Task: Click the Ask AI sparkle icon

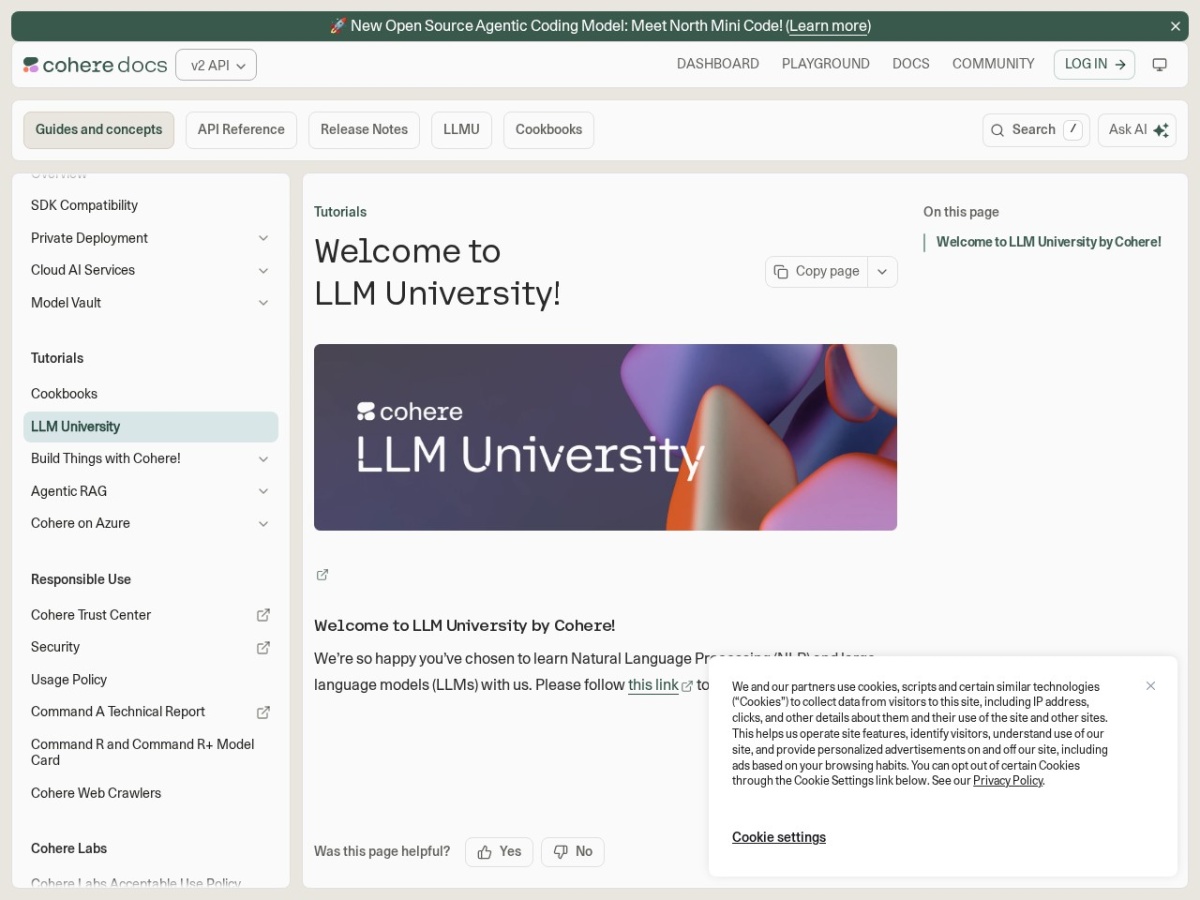Action: pos(1161,130)
